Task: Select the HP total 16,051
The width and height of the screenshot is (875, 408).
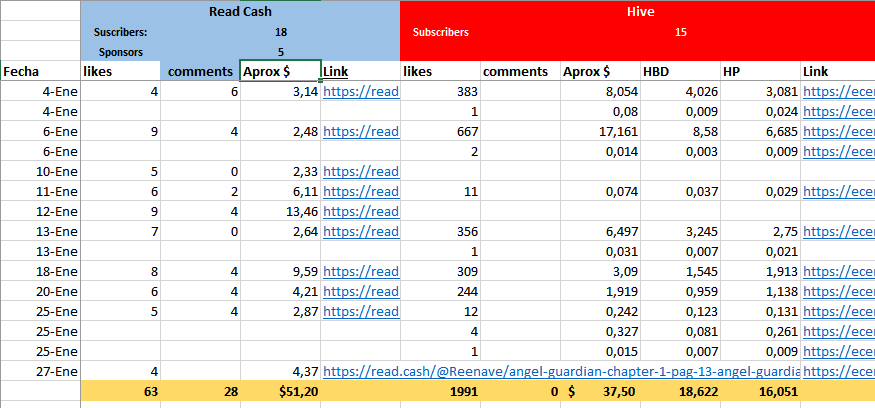Action: point(761,392)
